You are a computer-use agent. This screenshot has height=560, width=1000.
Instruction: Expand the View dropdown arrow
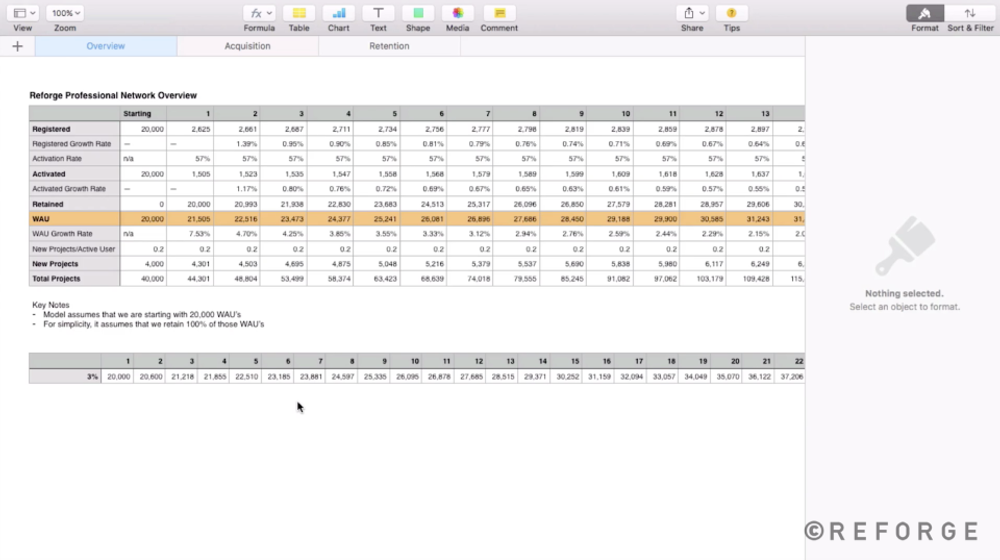33,13
